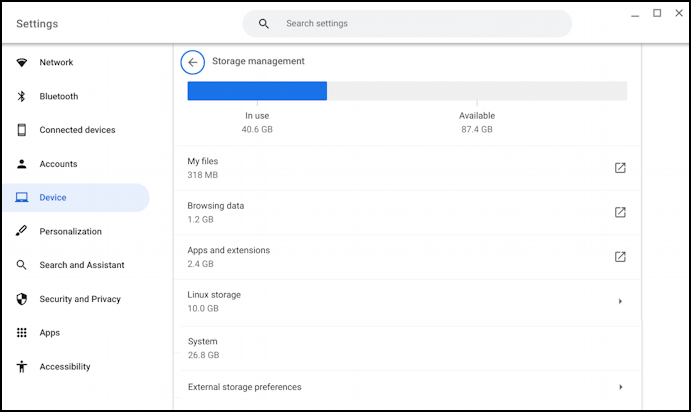
Task: Open Apps and extensions external link icon
Action: pyautogui.click(x=620, y=257)
